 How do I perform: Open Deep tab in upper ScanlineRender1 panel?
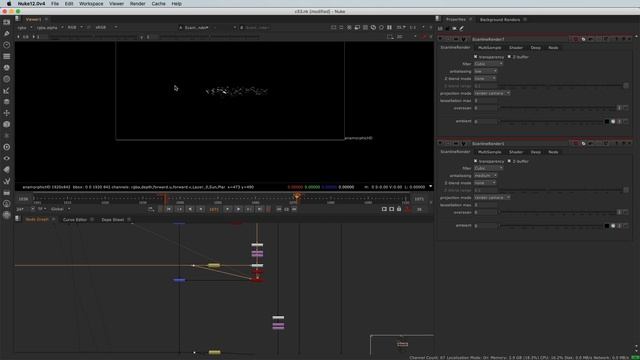536,48
